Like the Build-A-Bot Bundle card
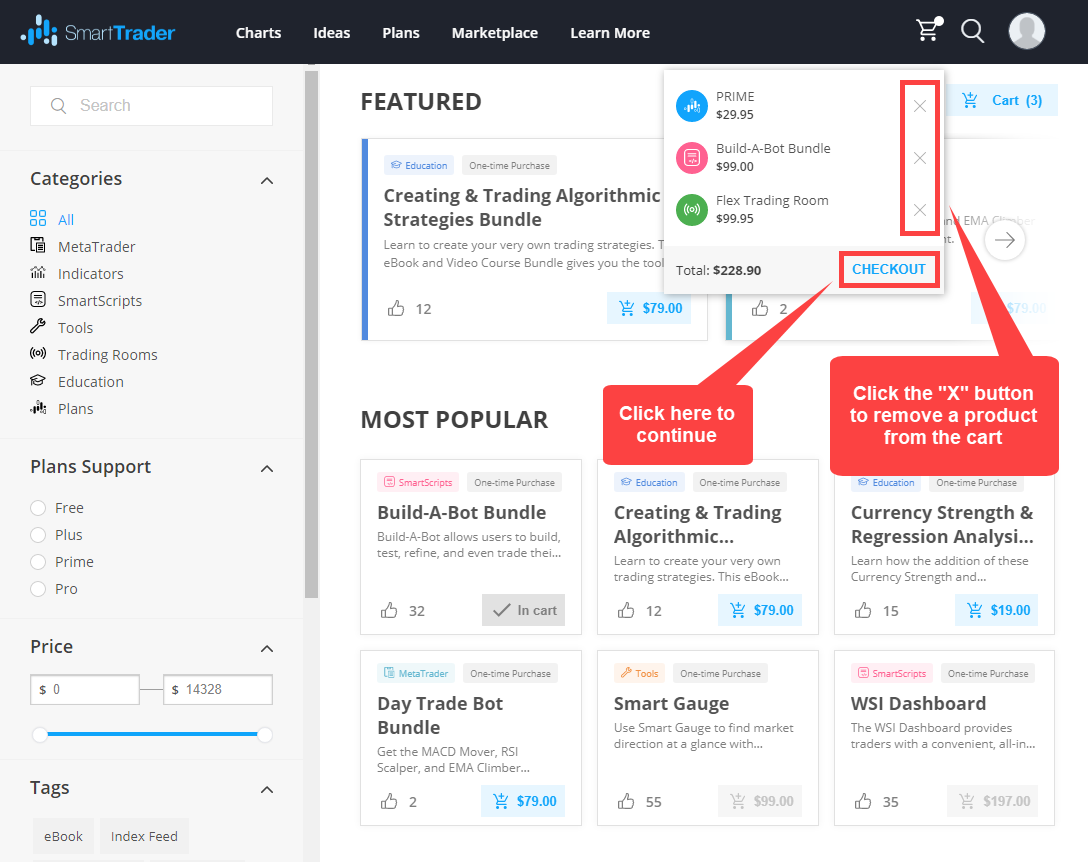This screenshot has width=1088, height=862. 389,610
